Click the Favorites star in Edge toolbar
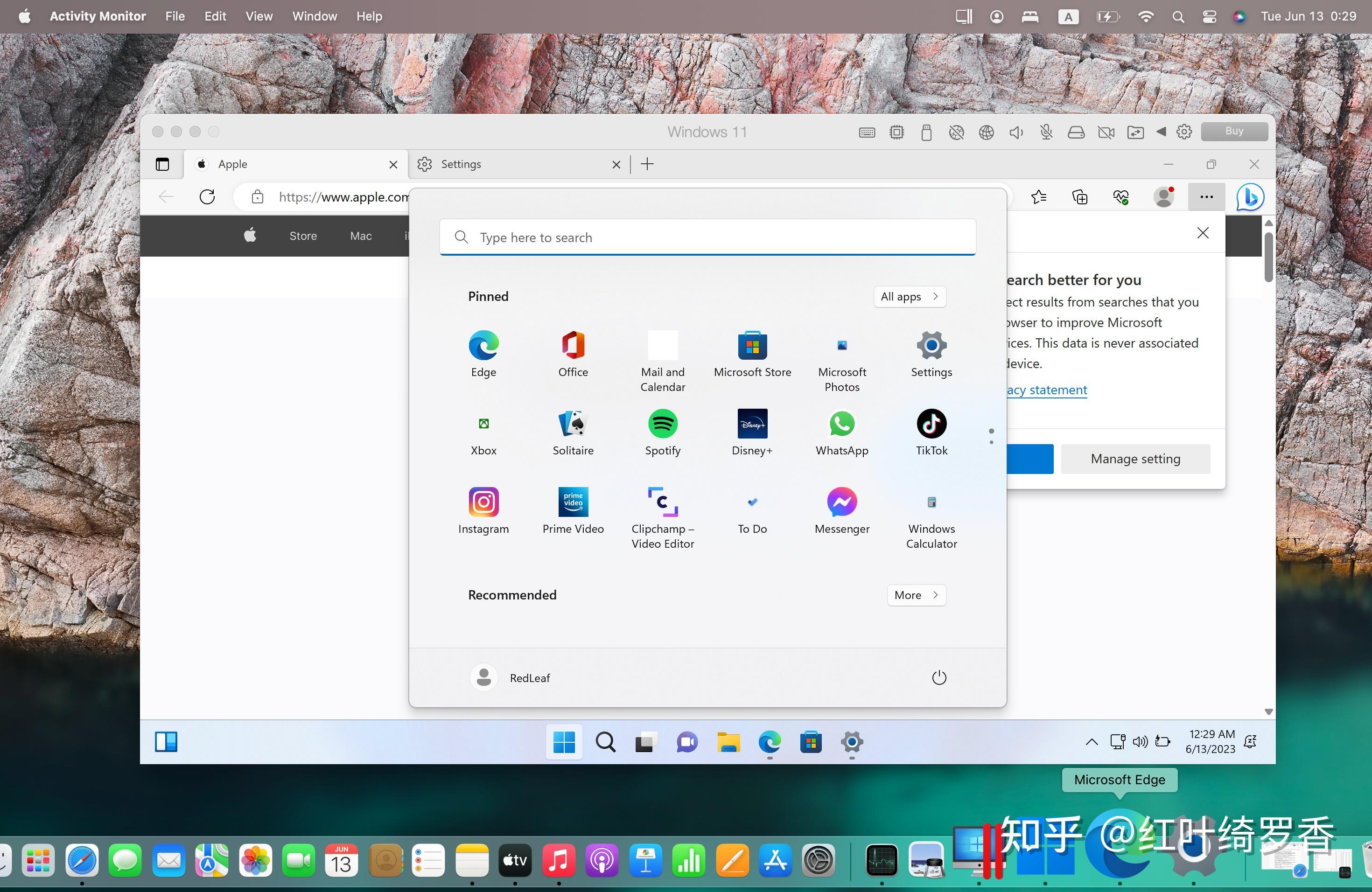This screenshot has width=1372, height=892. click(1039, 197)
